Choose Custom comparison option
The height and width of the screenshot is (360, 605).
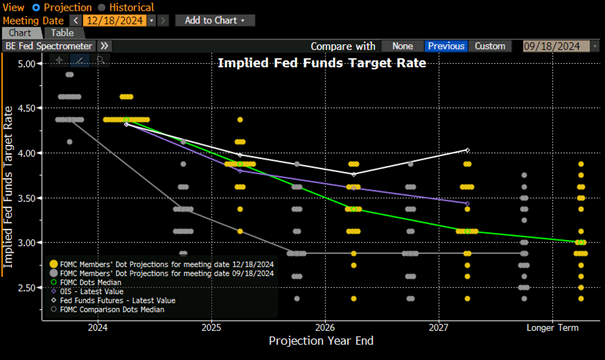(490, 46)
